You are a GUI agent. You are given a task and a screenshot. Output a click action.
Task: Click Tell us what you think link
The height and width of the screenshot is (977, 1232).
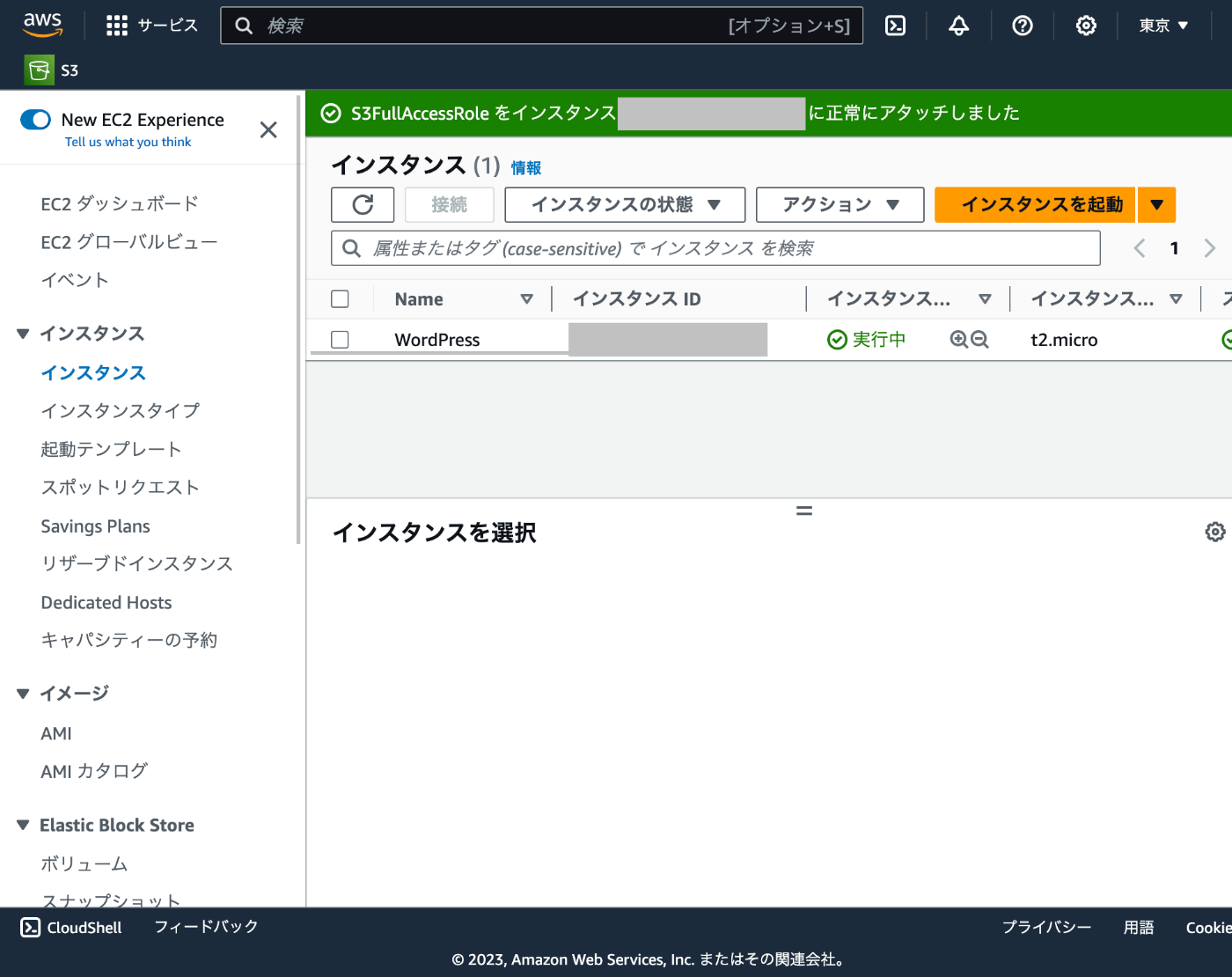tap(128, 142)
